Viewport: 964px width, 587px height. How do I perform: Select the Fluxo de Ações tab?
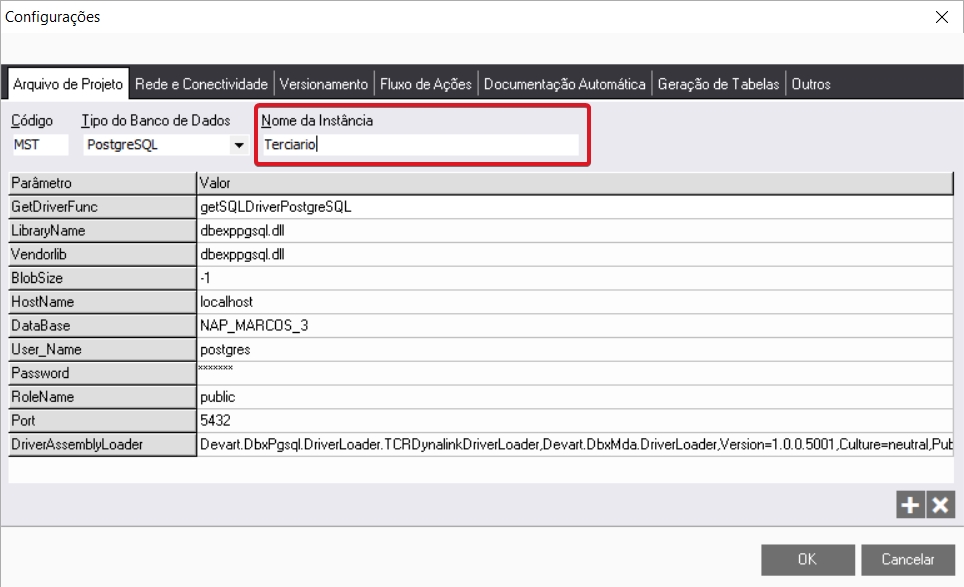pyautogui.click(x=426, y=84)
